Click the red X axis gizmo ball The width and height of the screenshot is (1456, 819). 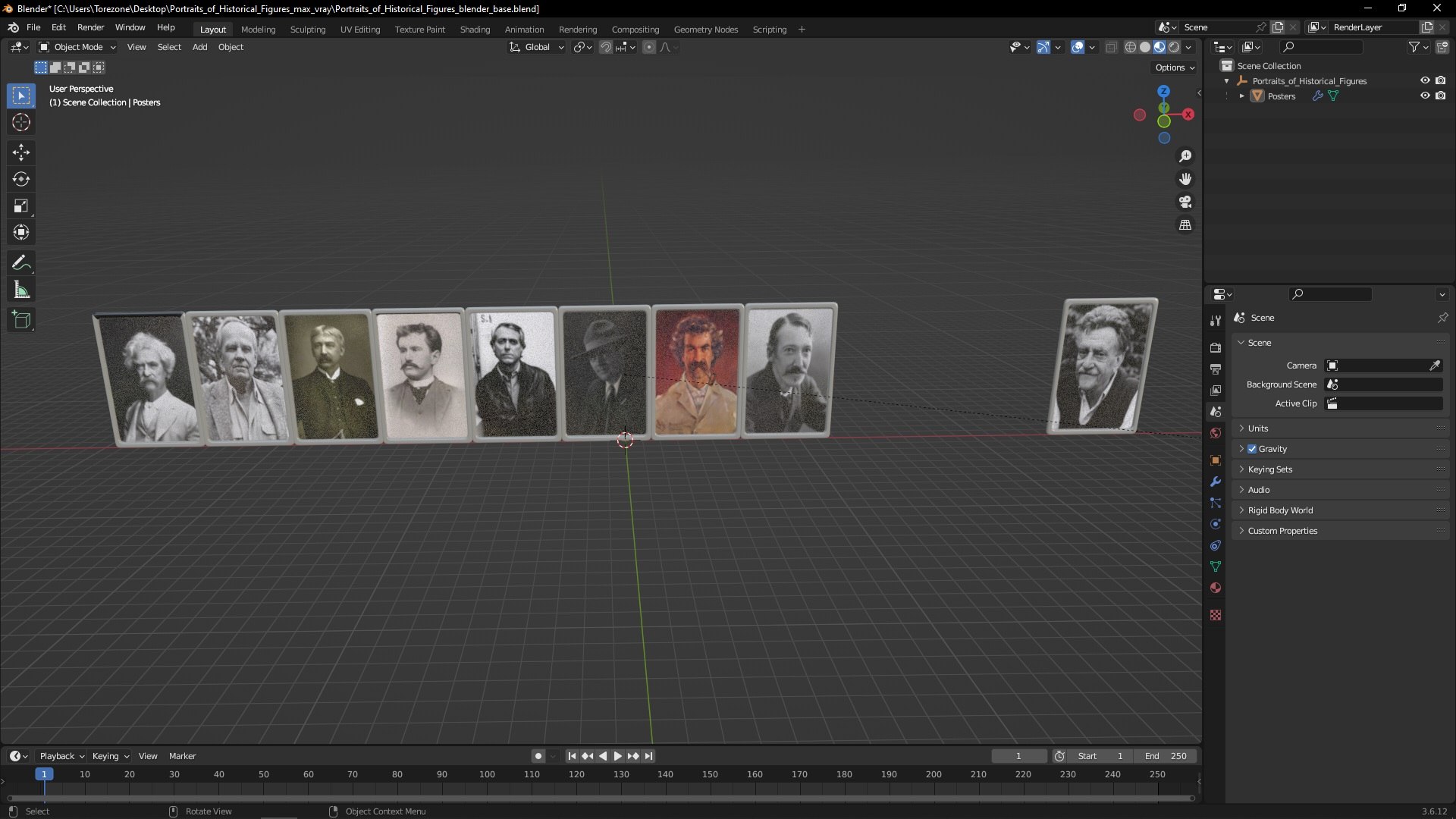(x=1188, y=115)
